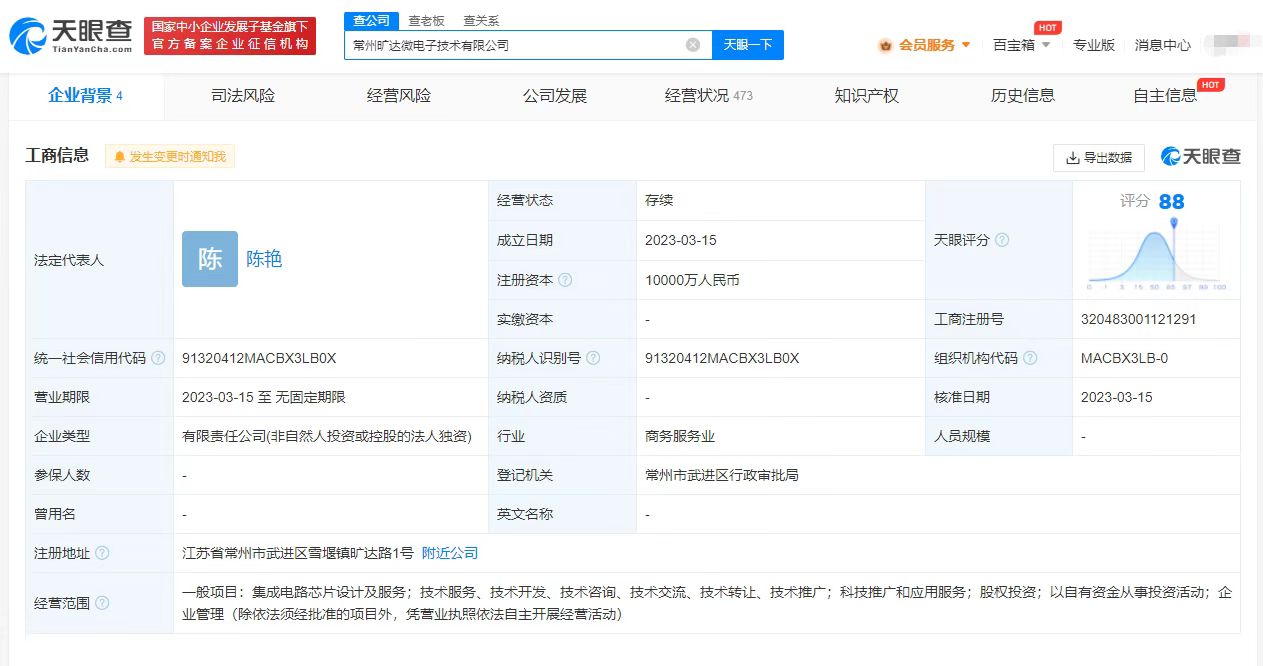Switch to the 历史信息 tab
This screenshot has height=666, width=1263.
(1021, 96)
